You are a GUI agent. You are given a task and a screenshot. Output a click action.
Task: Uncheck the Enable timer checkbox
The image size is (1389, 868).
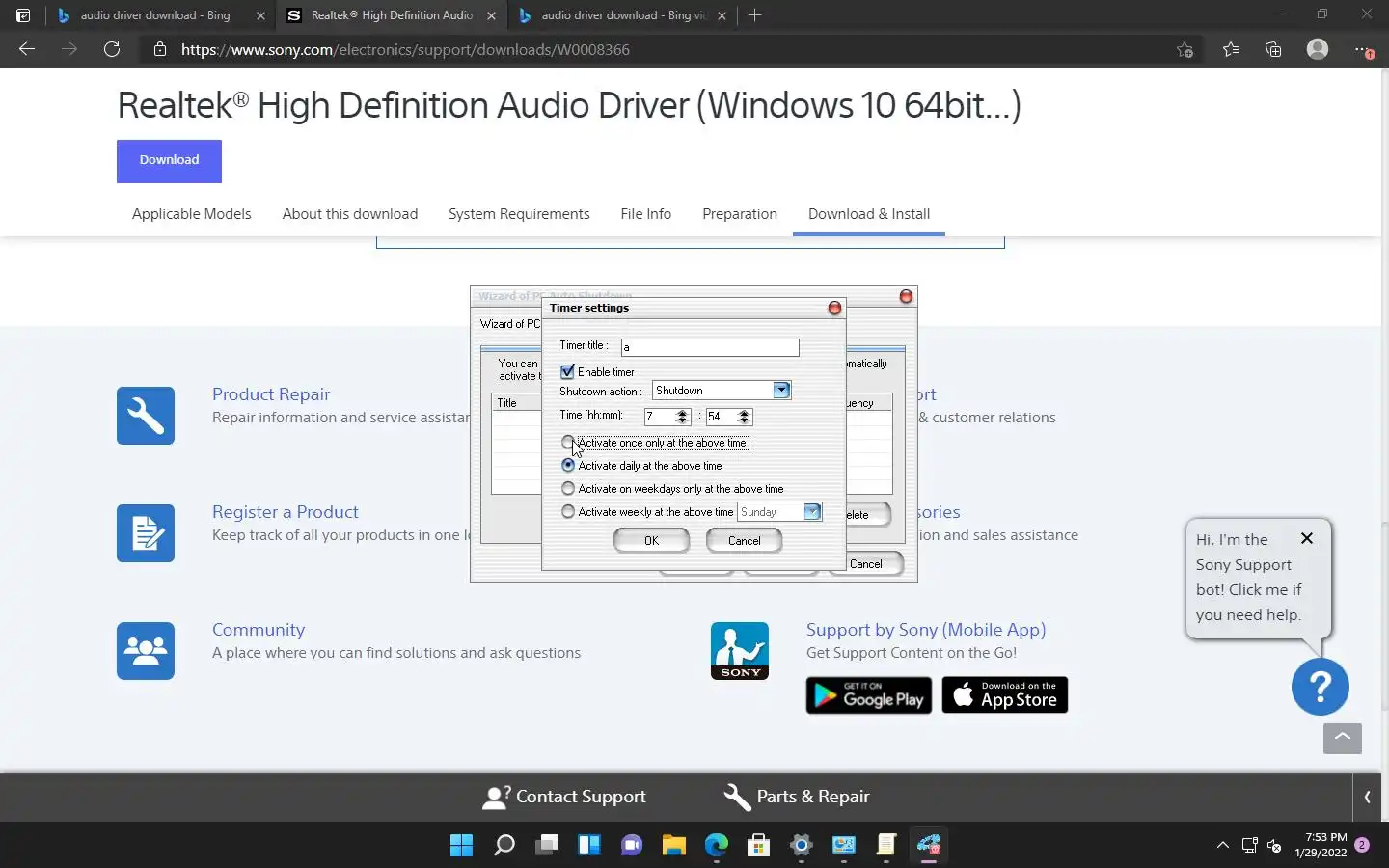click(567, 371)
